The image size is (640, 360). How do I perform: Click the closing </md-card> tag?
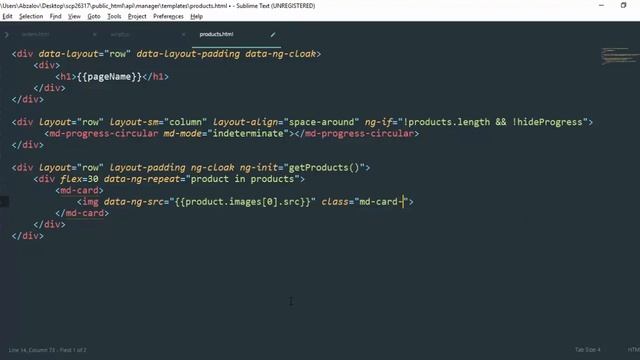[82, 213]
